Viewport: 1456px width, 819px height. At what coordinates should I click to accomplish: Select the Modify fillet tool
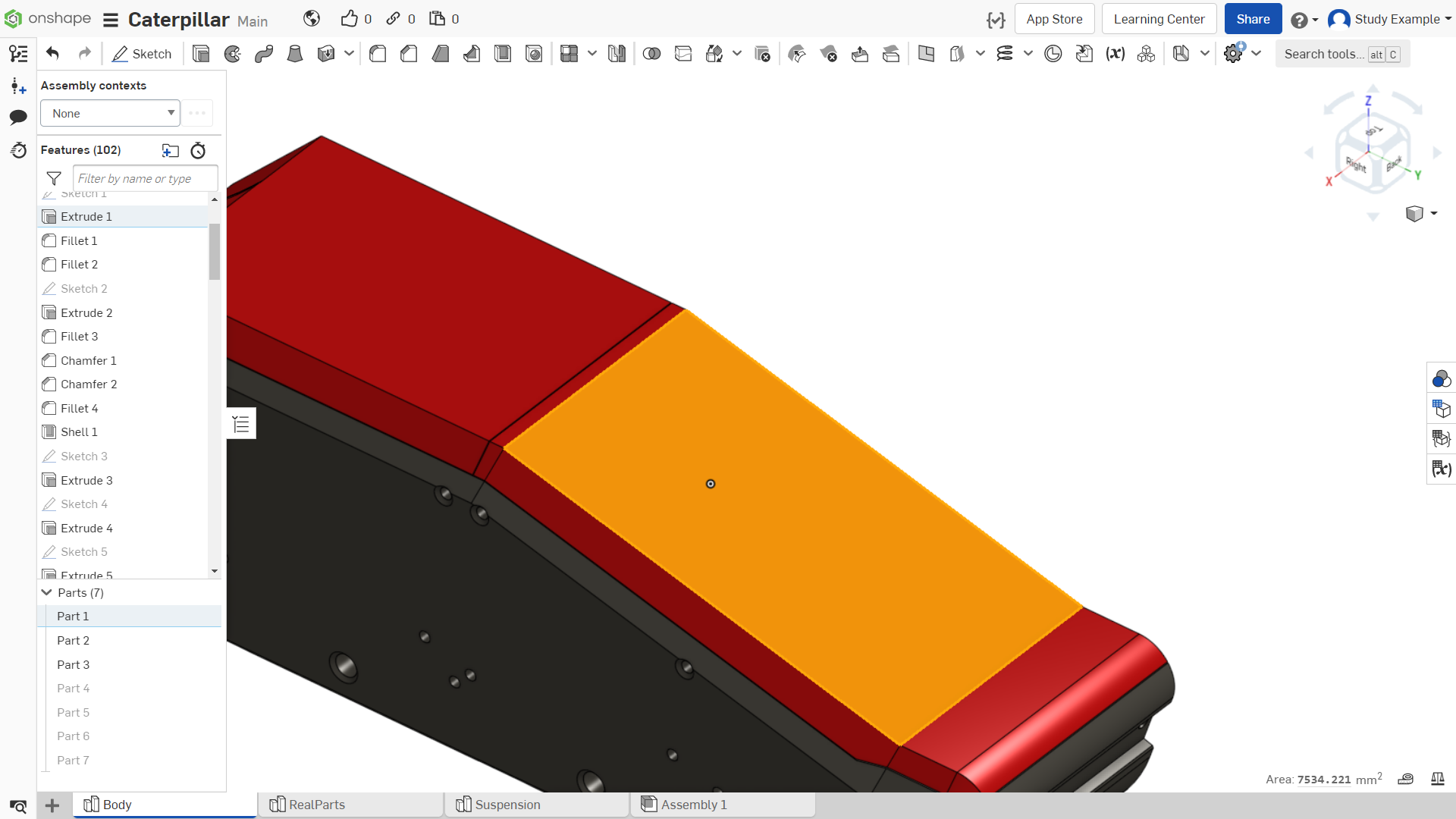797,54
